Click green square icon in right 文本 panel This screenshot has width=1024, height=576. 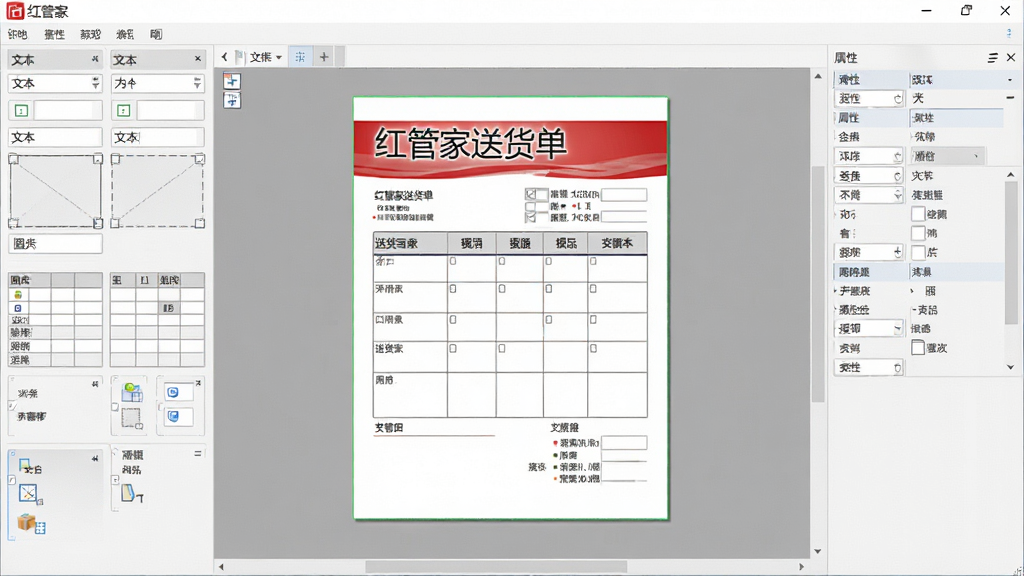click(x=124, y=110)
